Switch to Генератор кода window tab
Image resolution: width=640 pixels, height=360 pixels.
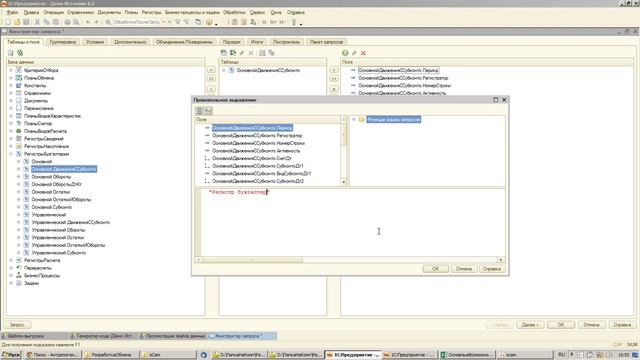(x=103, y=336)
